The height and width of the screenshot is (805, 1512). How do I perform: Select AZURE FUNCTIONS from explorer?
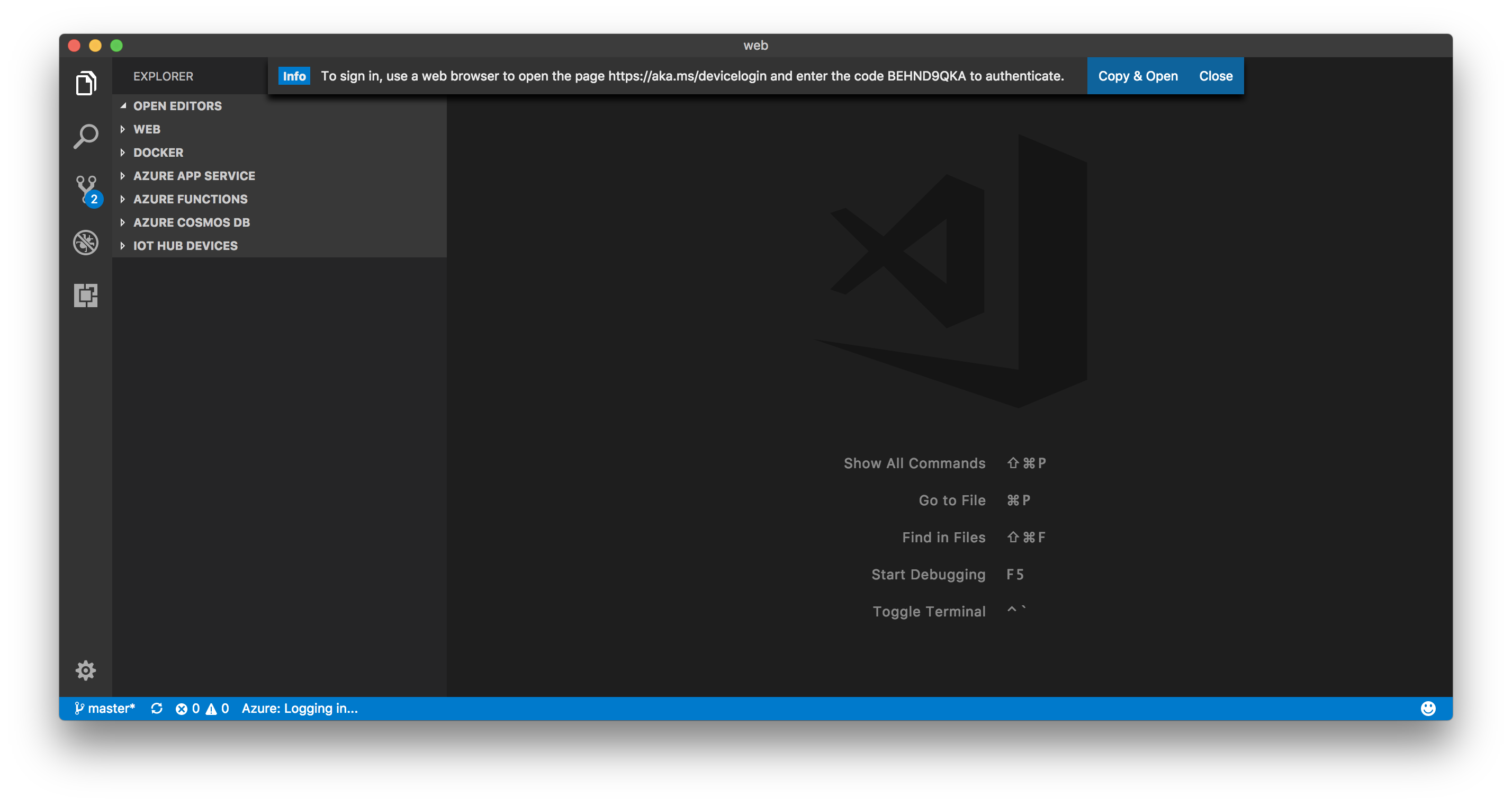[190, 199]
